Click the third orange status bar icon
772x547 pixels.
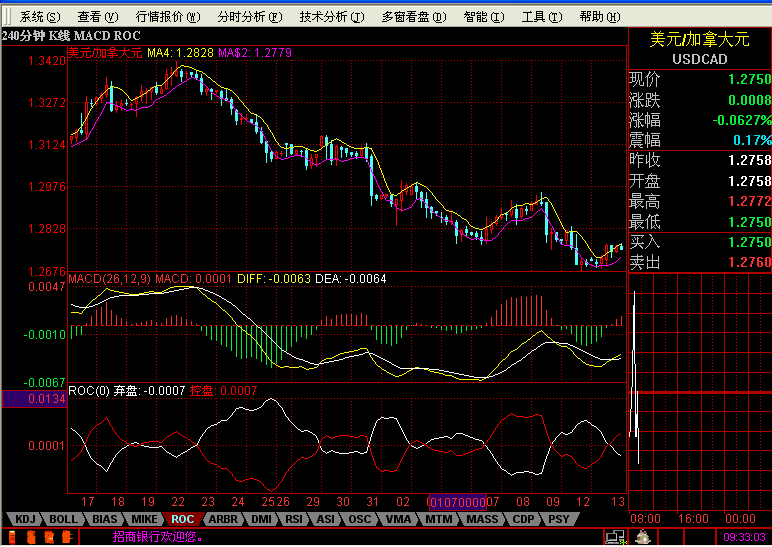click(x=49, y=537)
